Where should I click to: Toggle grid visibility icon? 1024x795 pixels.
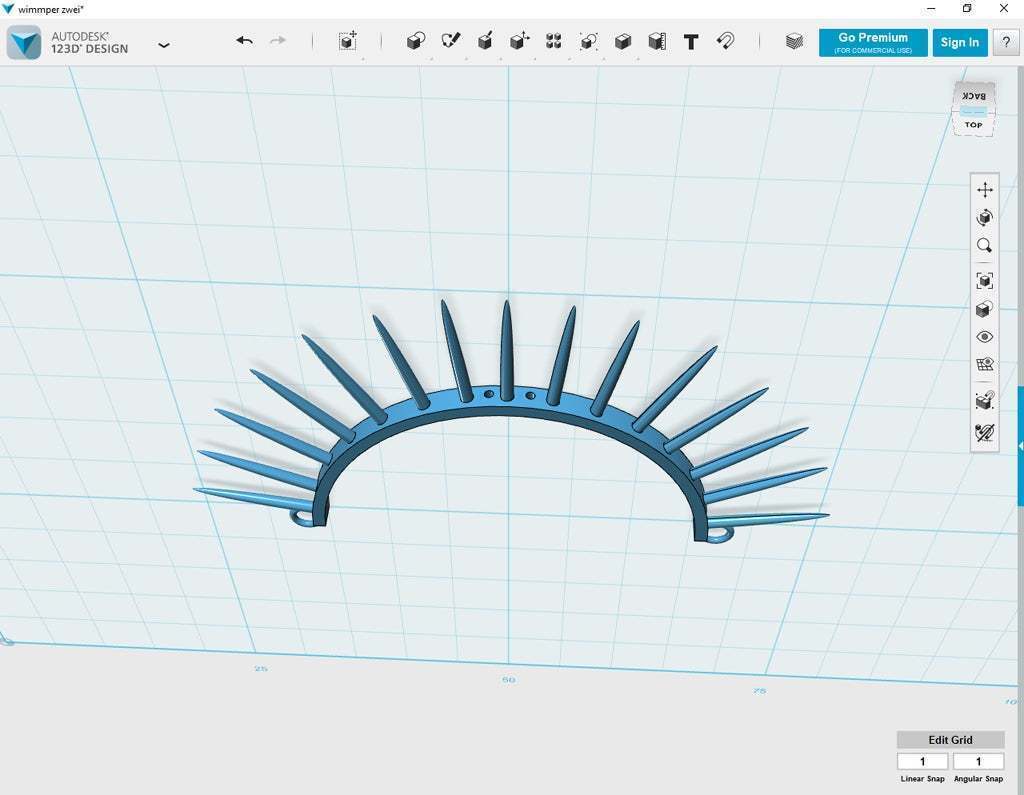click(x=985, y=365)
